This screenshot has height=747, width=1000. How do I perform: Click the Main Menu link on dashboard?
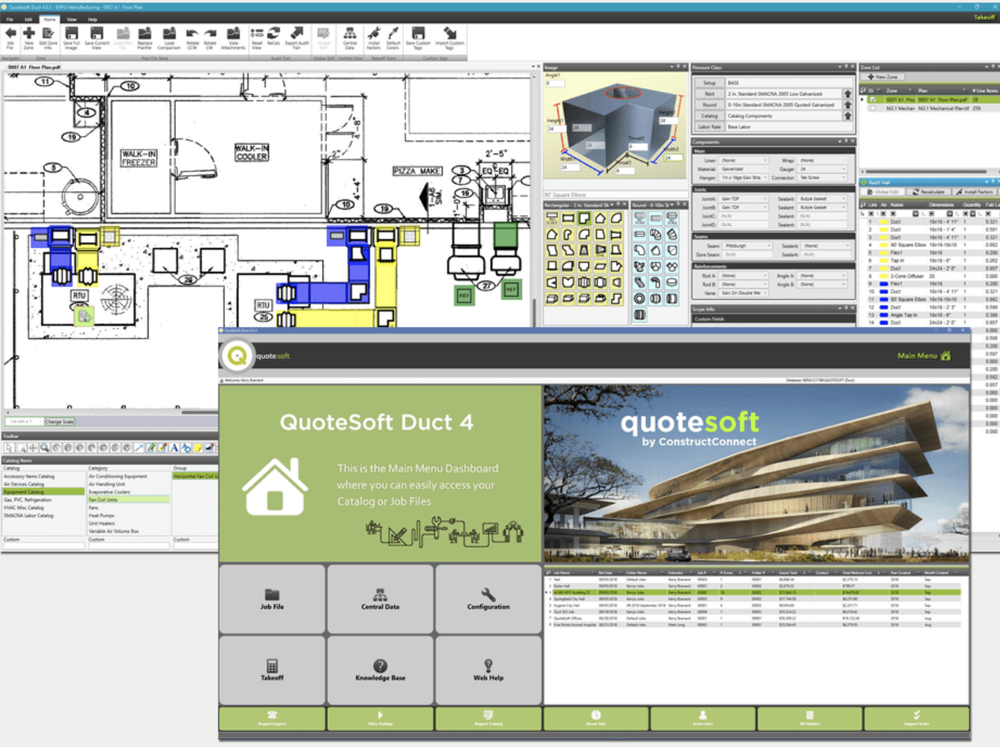924,356
